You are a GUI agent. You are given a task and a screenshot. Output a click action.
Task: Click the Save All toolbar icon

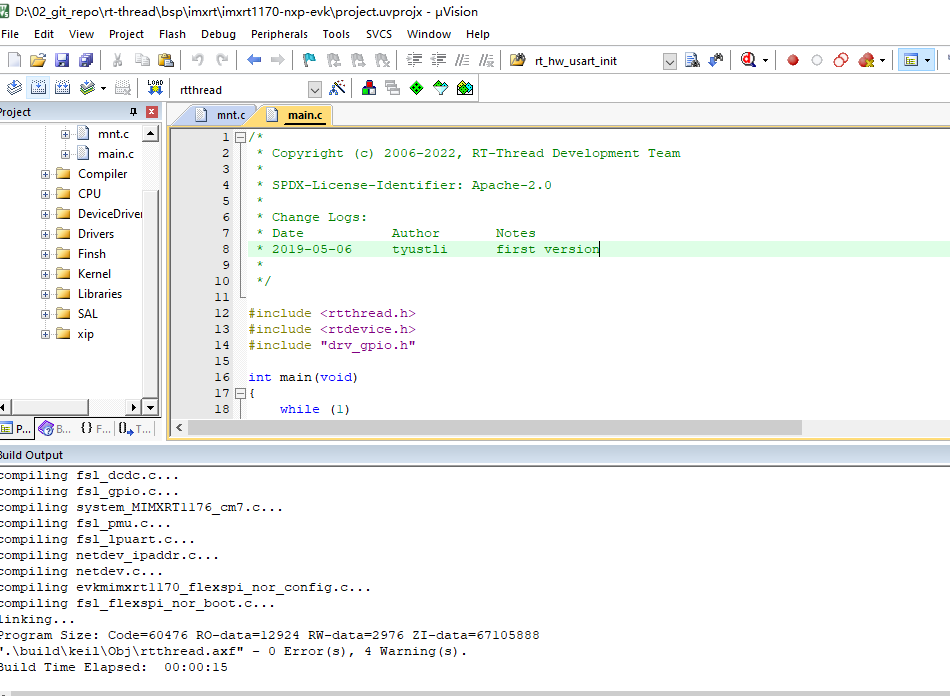click(86, 61)
